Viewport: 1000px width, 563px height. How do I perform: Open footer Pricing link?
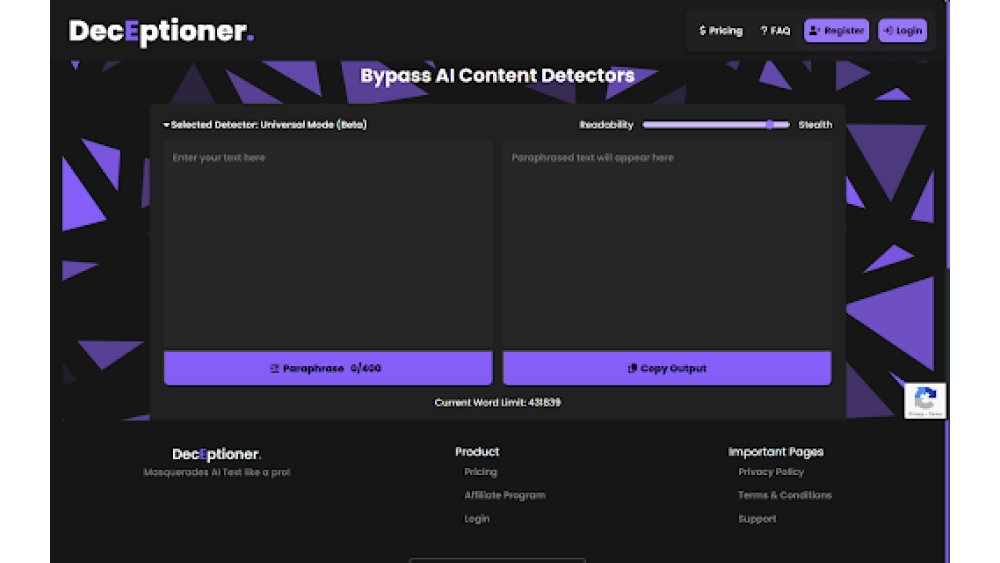(480, 472)
